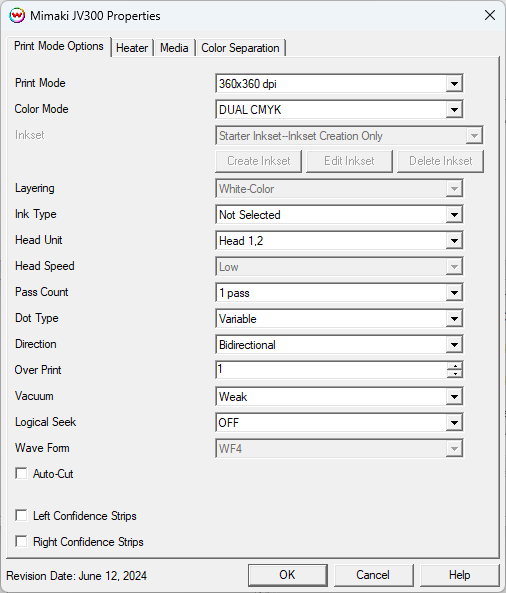The width and height of the screenshot is (506, 593).
Task: Enable the Auto-Cut checkbox
Action: [x=21, y=473]
